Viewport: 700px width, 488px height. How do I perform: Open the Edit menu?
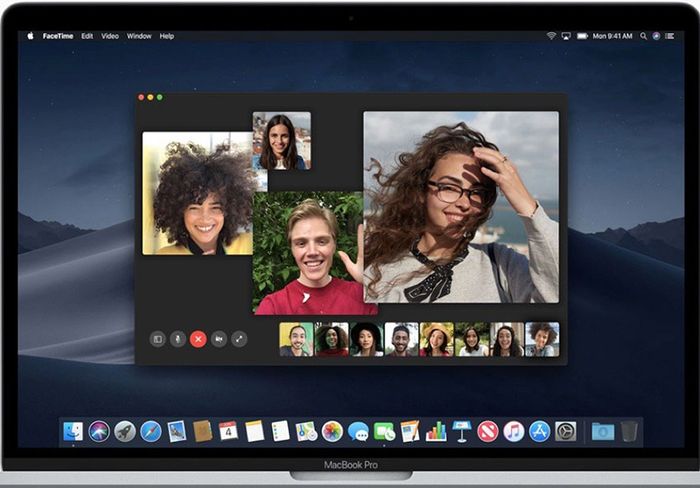87,36
